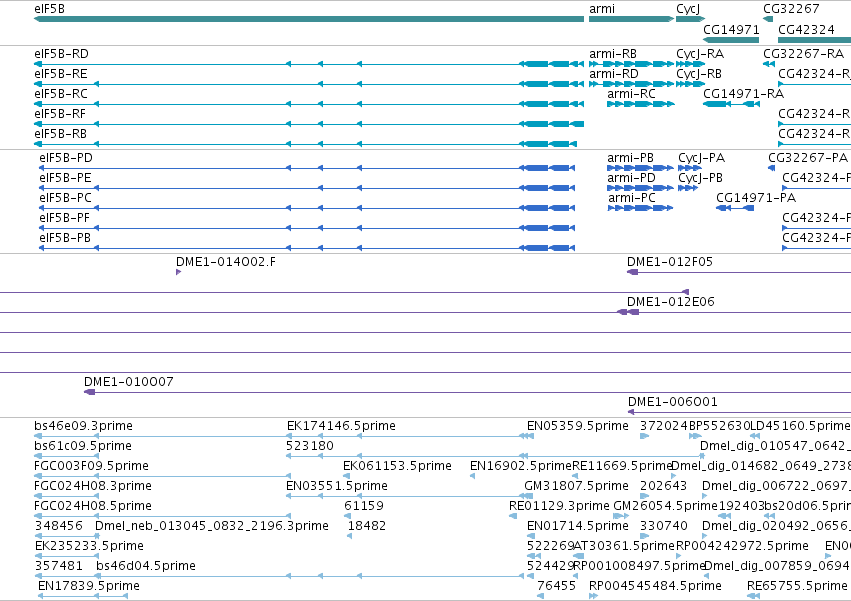Click transcript armi-RD label
This screenshot has height=601, width=851.
614,74
